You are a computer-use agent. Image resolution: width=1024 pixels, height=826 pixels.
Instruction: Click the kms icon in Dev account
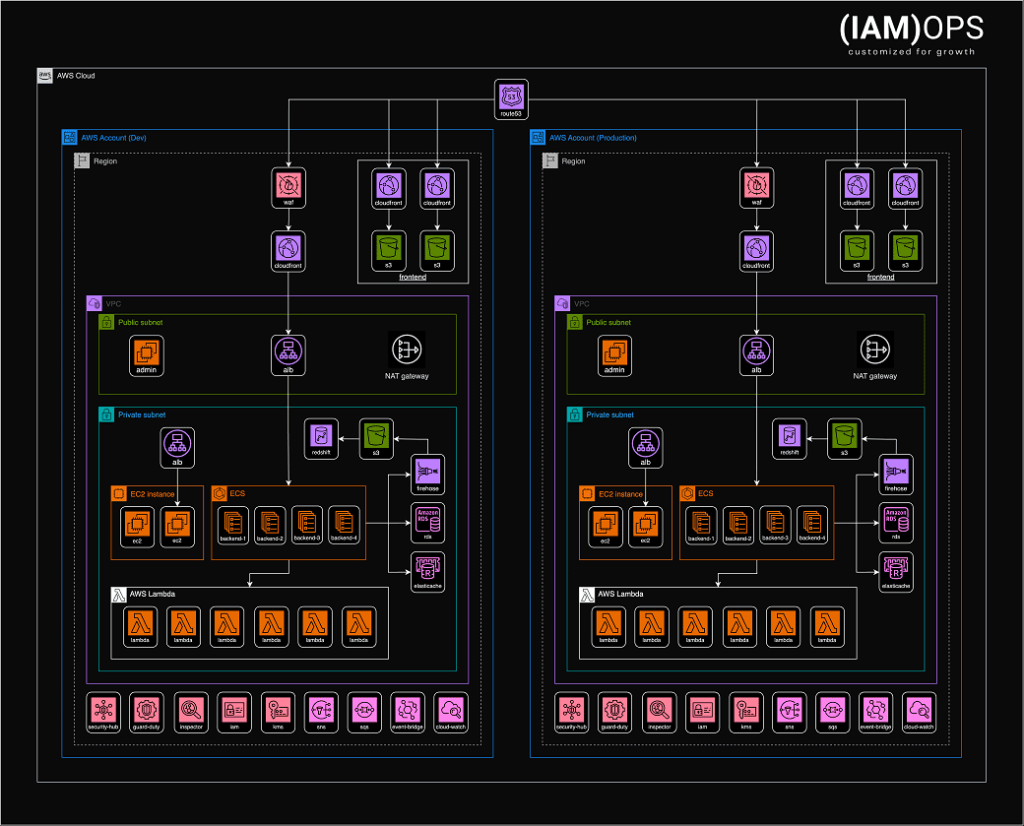tap(277, 709)
